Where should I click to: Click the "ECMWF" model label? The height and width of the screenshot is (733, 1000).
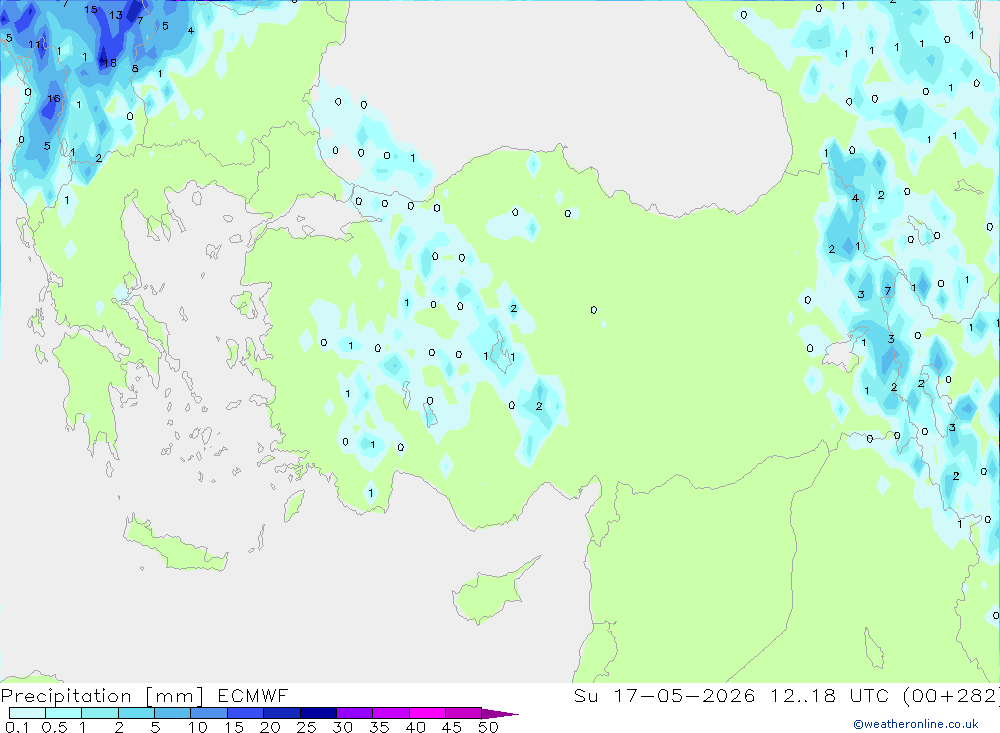(x=253, y=695)
